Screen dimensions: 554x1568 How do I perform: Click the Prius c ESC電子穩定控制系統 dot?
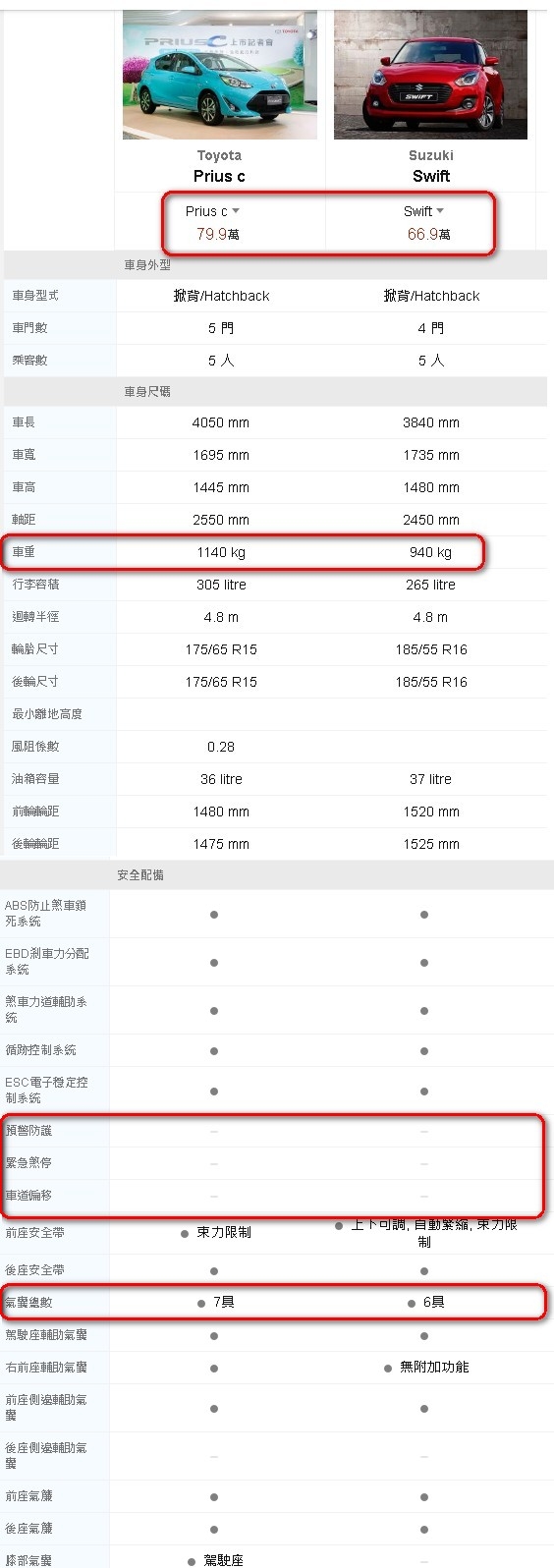(214, 1092)
